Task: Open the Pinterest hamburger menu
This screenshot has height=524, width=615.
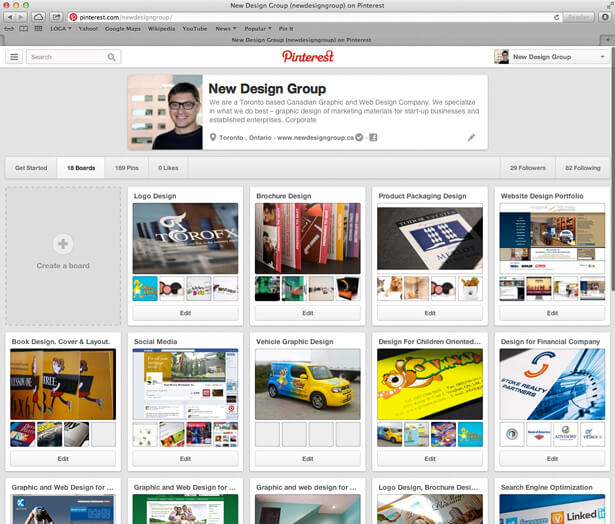Action: 14,57
